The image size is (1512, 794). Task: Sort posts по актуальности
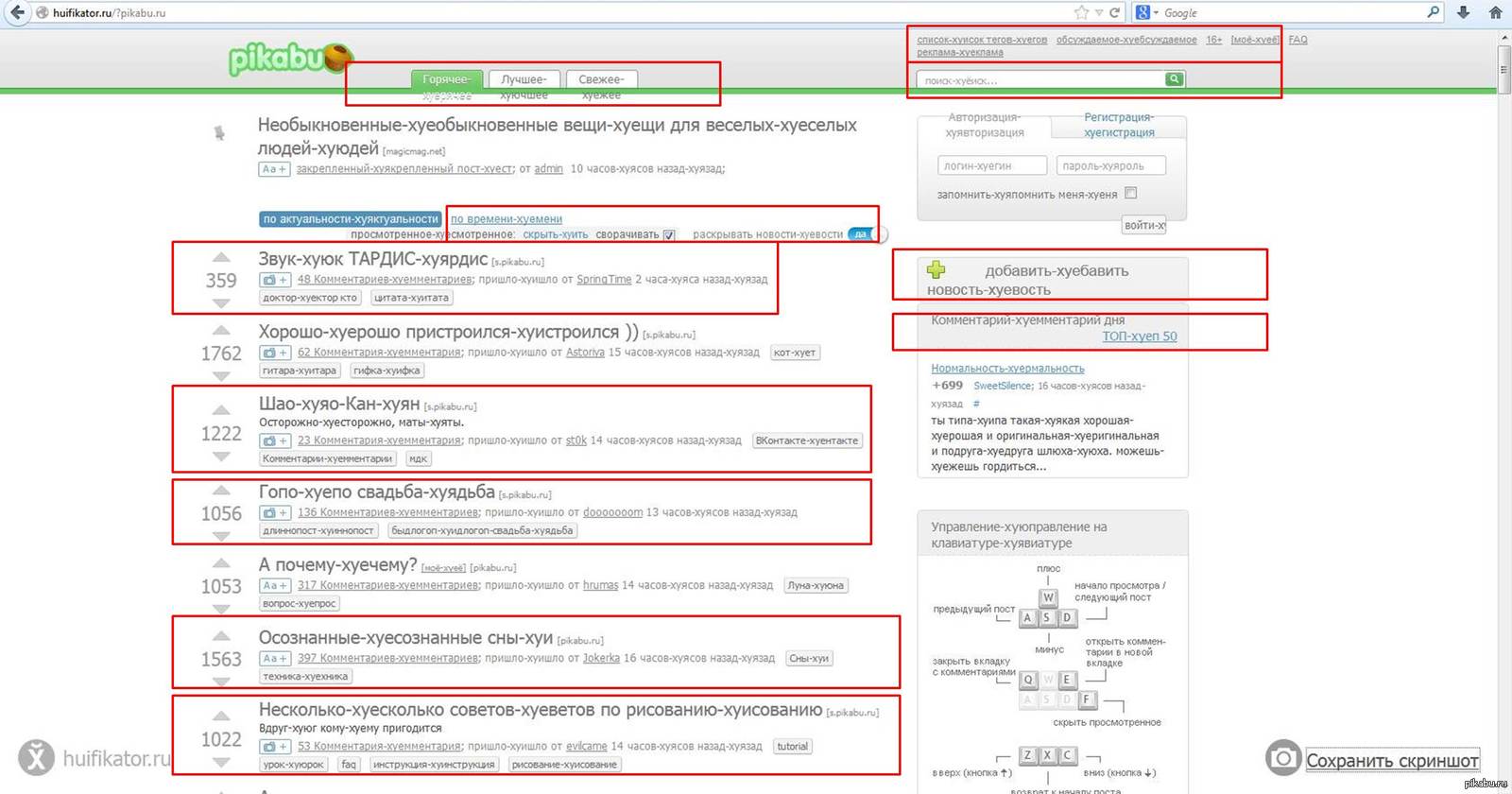(x=351, y=218)
